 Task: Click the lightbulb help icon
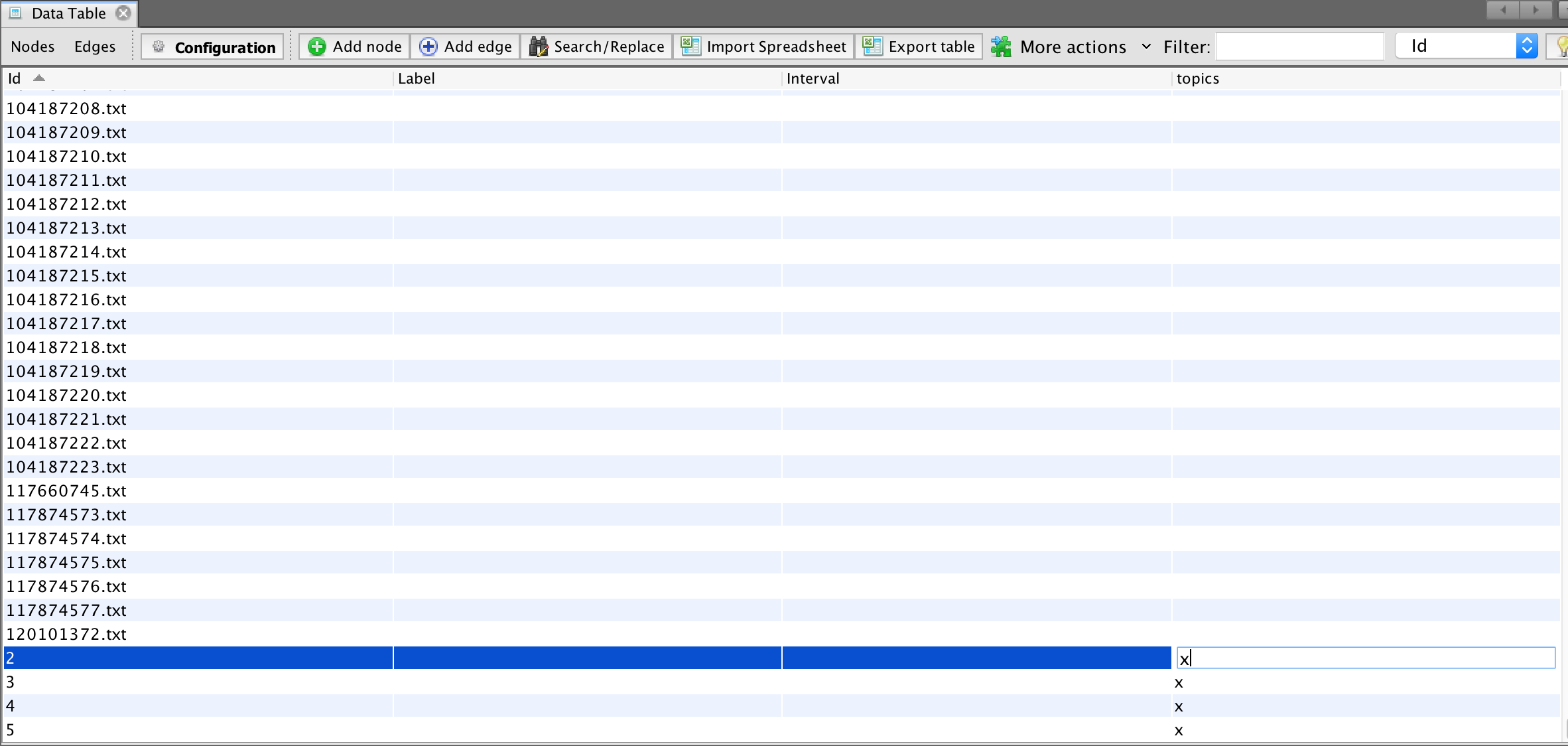(1561, 46)
